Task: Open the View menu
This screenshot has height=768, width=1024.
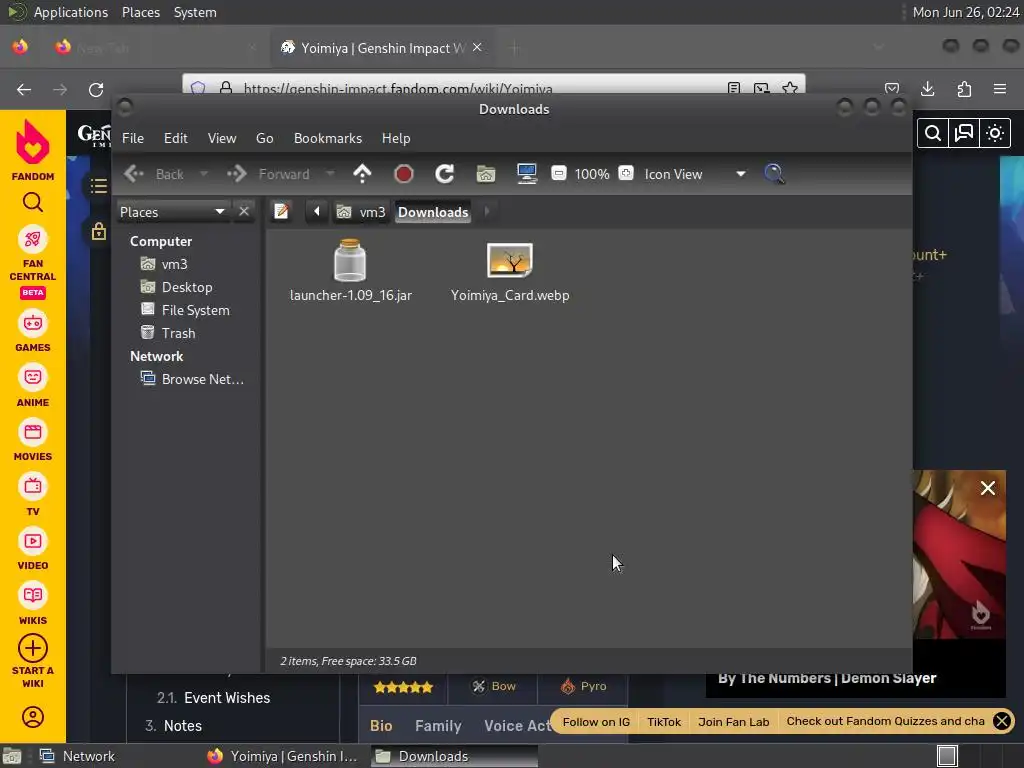Action: pos(222,138)
